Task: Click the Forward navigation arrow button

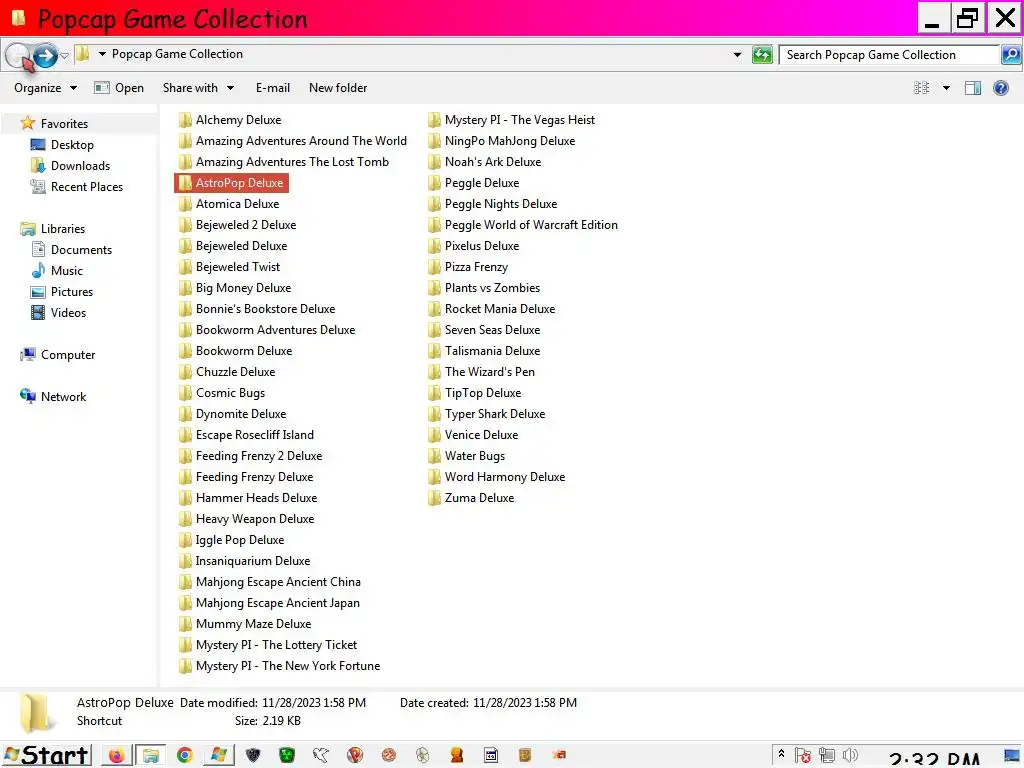Action: (x=45, y=56)
